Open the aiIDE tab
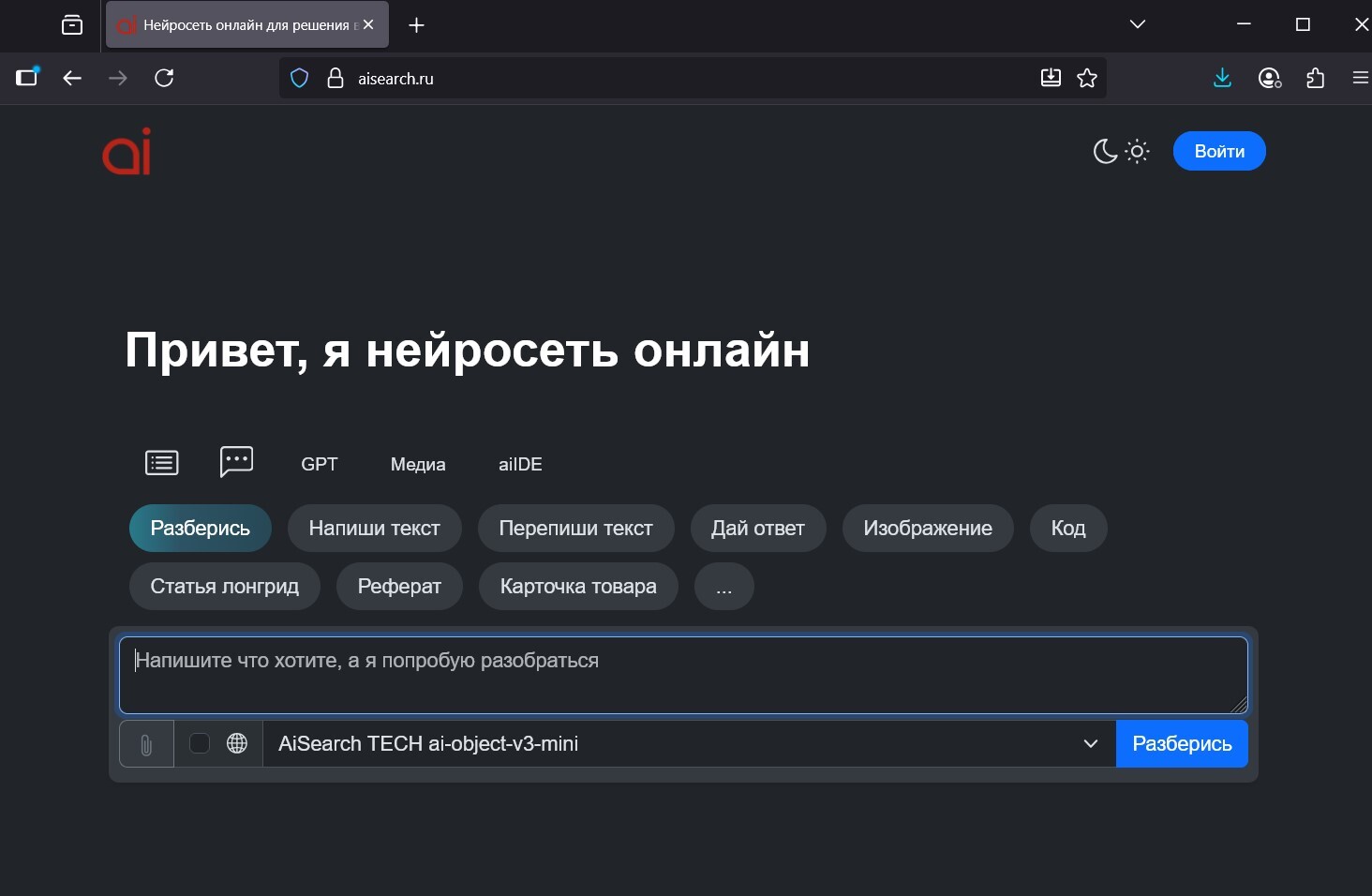The image size is (1372, 896). 520,464
